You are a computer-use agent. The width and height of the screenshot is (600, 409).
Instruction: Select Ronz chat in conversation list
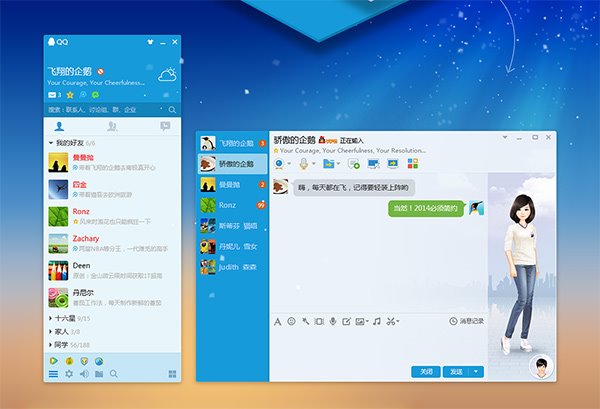point(232,205)
